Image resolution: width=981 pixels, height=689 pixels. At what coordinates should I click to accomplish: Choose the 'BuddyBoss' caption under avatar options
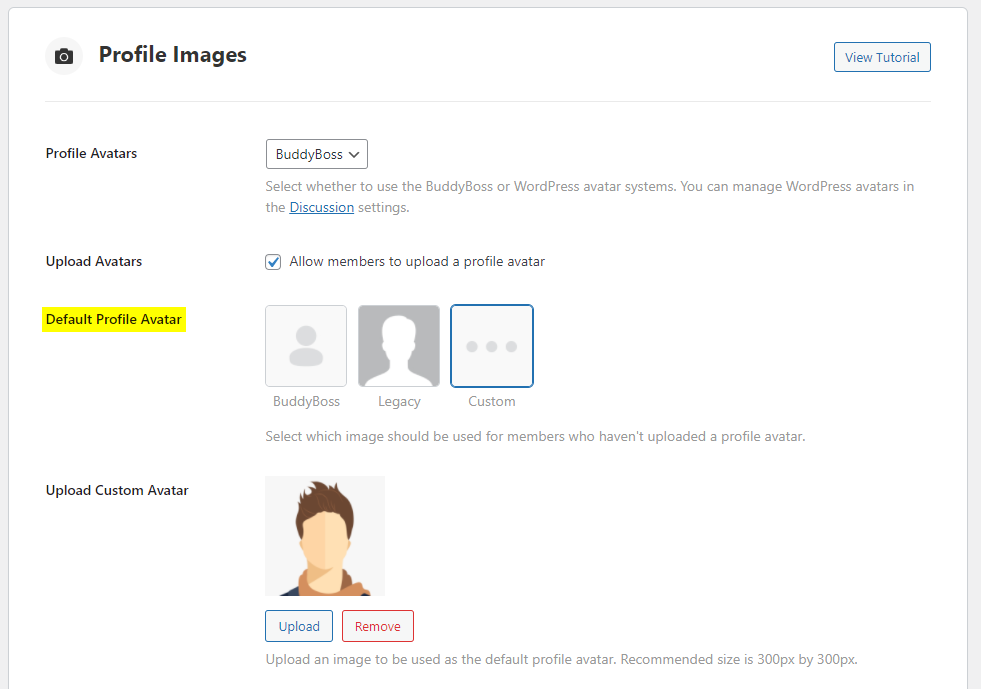[306, 401]
